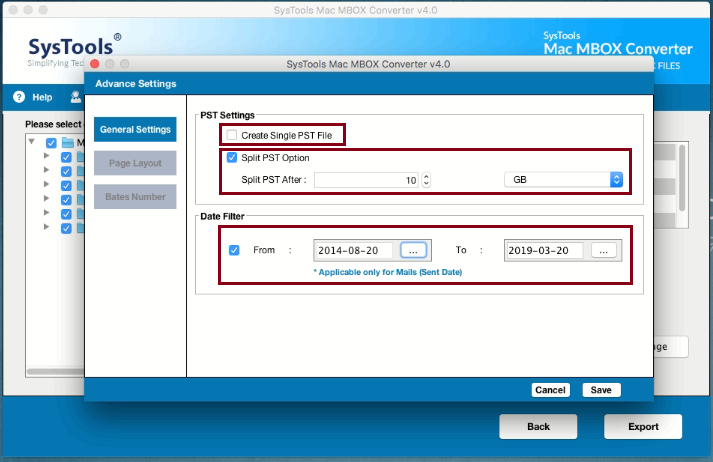Image resolution: width=713 pixels, height=462 pixels.
Task: Uncheck the Split PST Option checkbox
Action: 232,157
